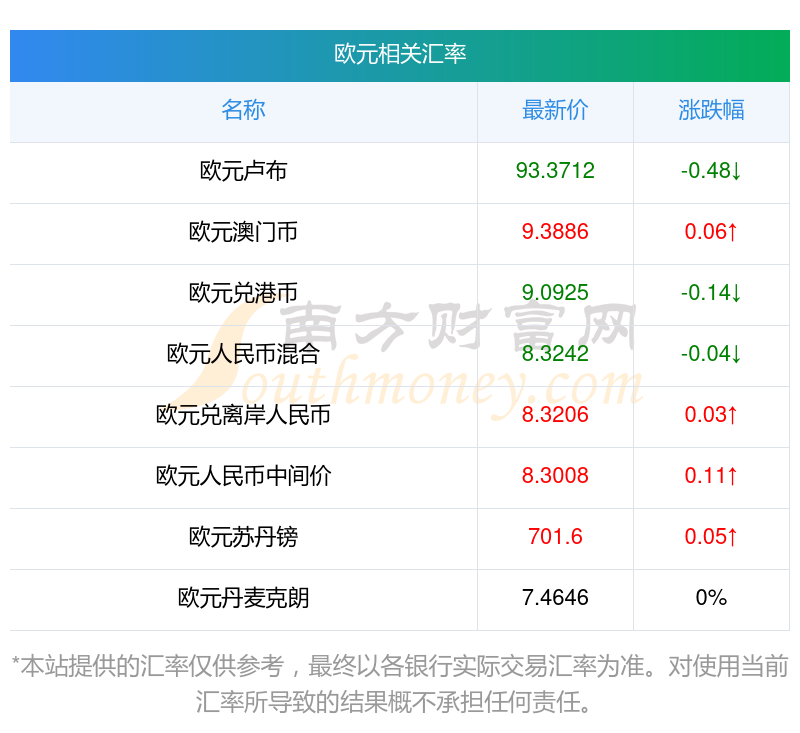Select the 欧元人民币中间价 row name
Image resolution: width=800 pixels, height=733 pixels.
pyautogui.click(x=243, y=476)
